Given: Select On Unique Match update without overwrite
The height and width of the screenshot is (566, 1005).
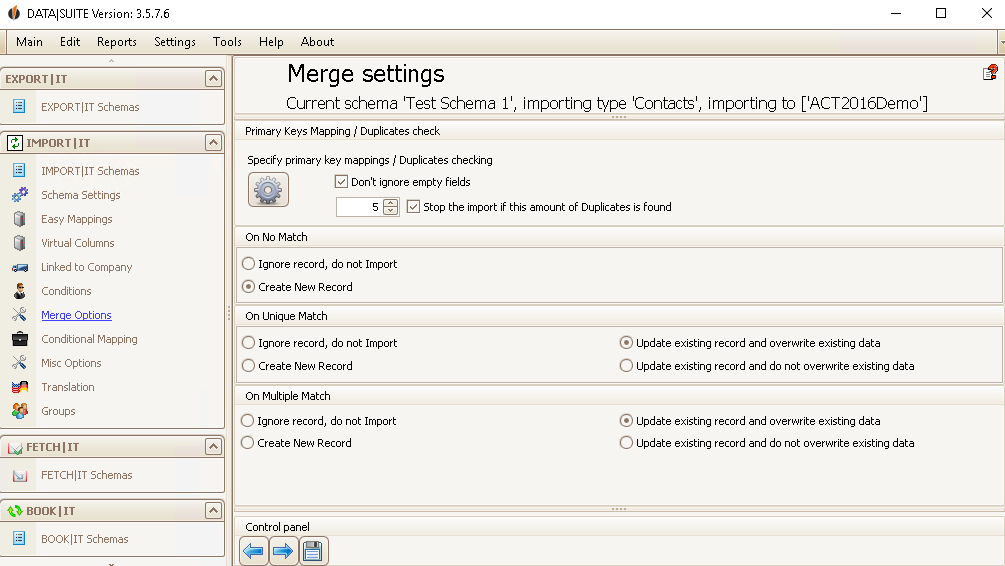Looking at the screenshot, I should [x=626, y=366].
